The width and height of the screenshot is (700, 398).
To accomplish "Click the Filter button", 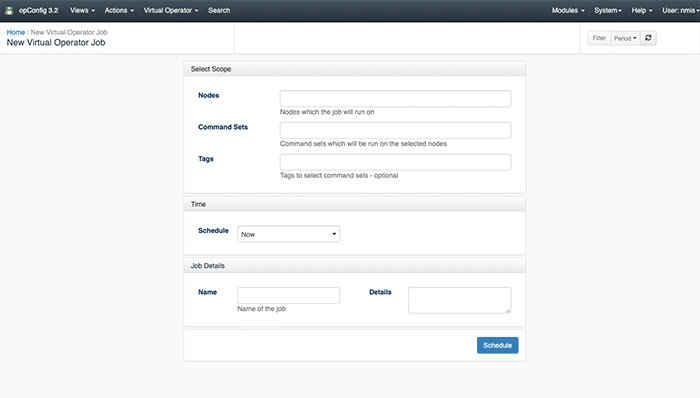I will click(x=599, y=38).
